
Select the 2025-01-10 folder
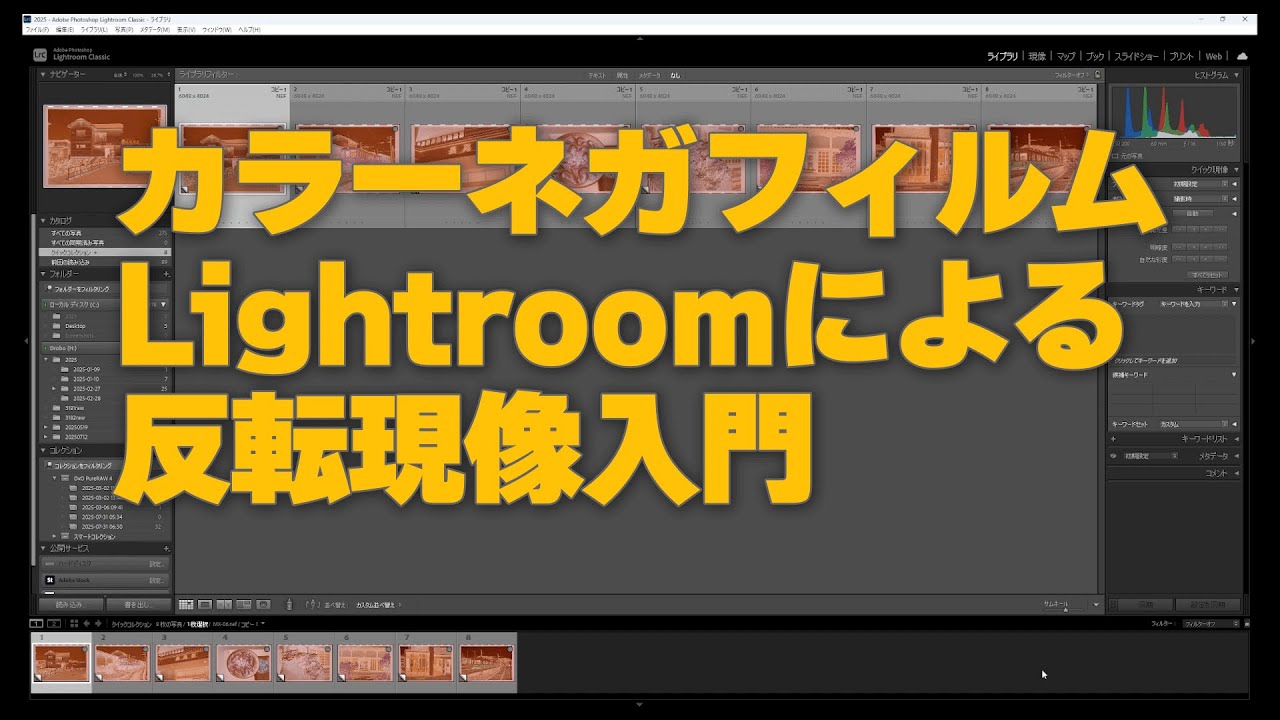84,379
